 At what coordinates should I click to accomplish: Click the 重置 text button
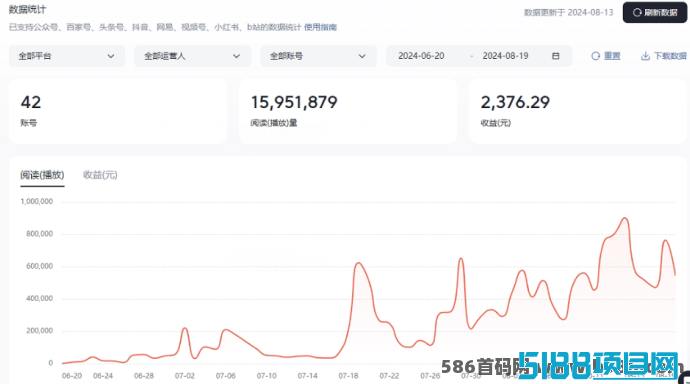tap(612, 56)
